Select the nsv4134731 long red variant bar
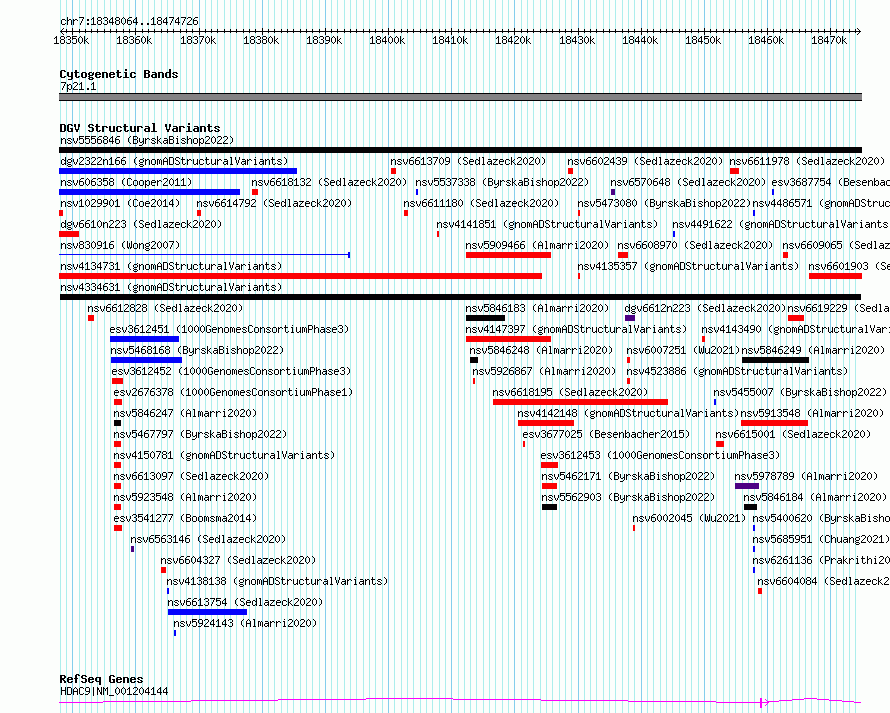This screenshot has height=713, width=890. tap(300, 276)
